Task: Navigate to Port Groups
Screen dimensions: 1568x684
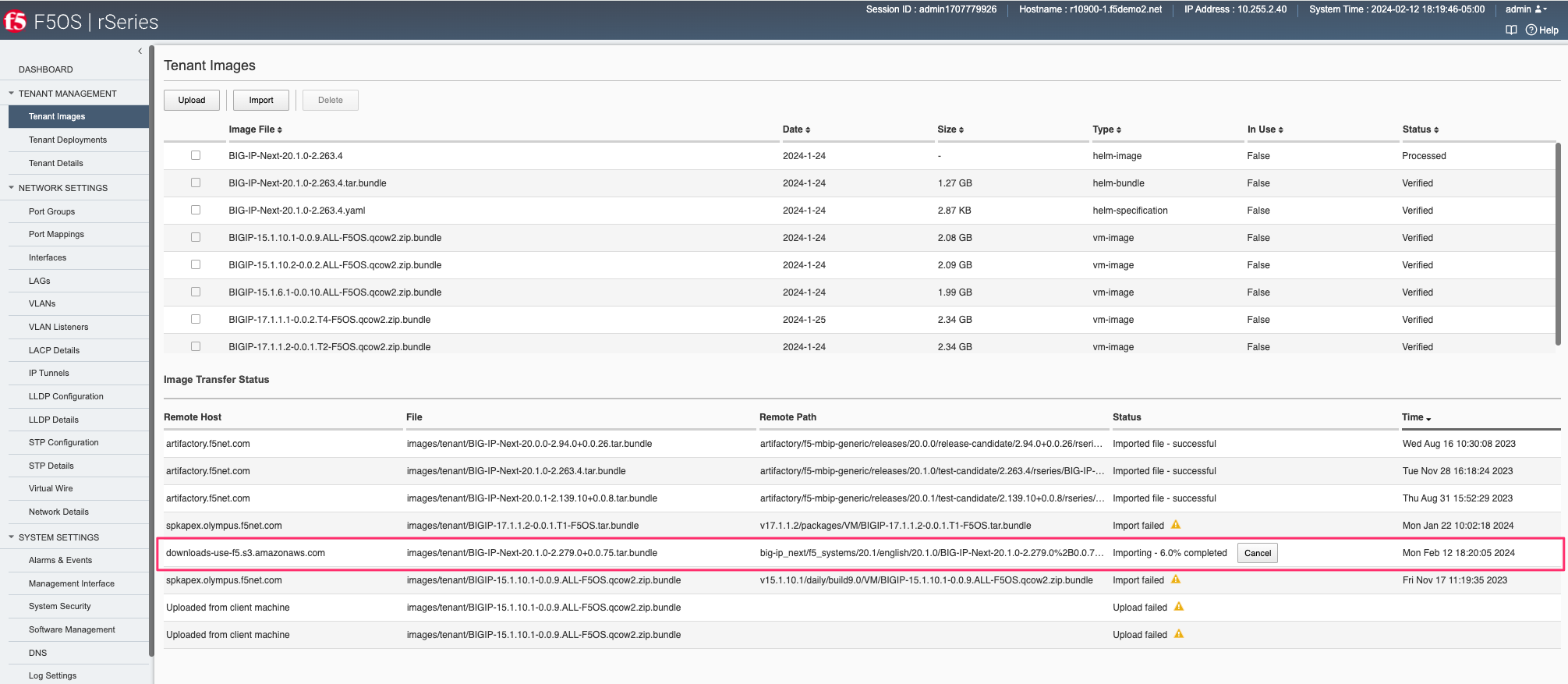Action: (x=52, y=211)
